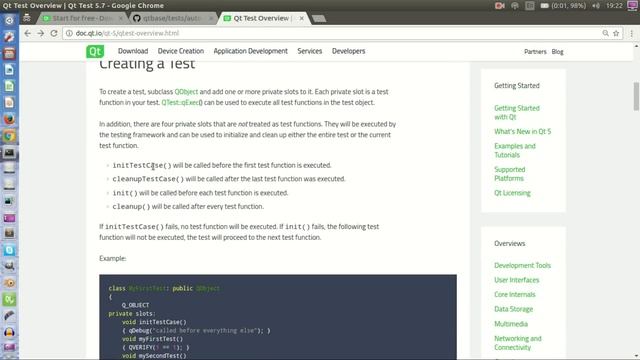Close the Qt Test Overview tab
Screen dimensions: 640x360
(x=302, y=18)
